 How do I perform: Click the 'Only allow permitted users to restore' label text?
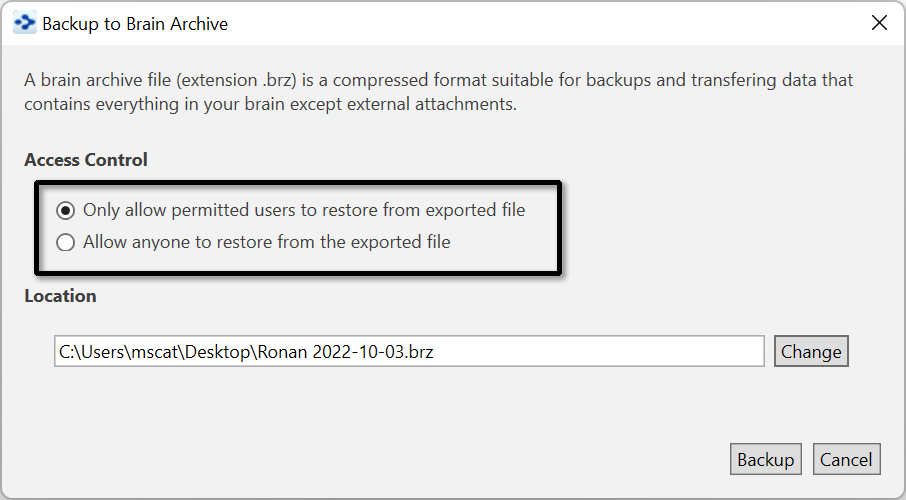304,210
